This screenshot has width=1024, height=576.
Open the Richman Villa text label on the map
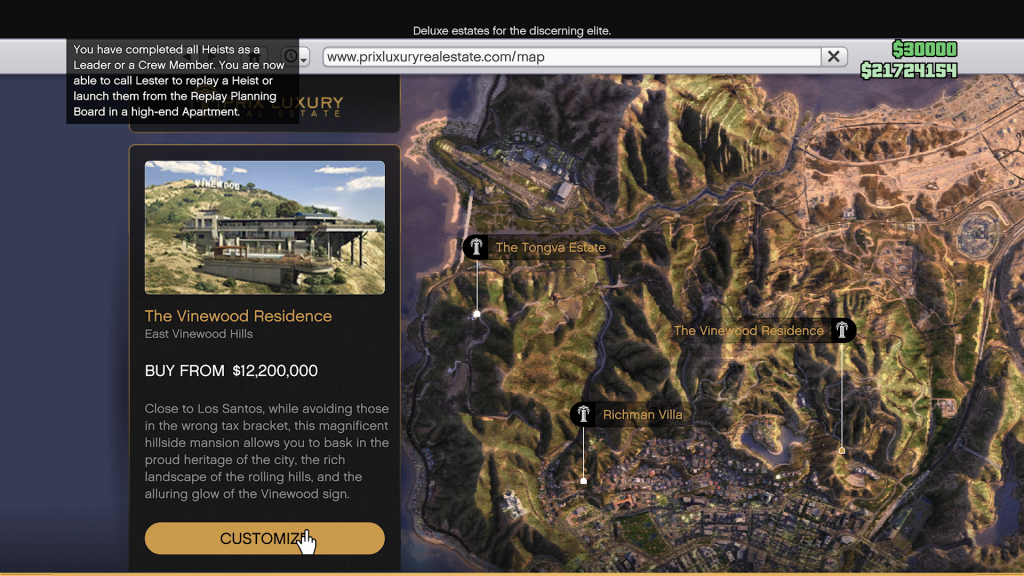point(642,414)
